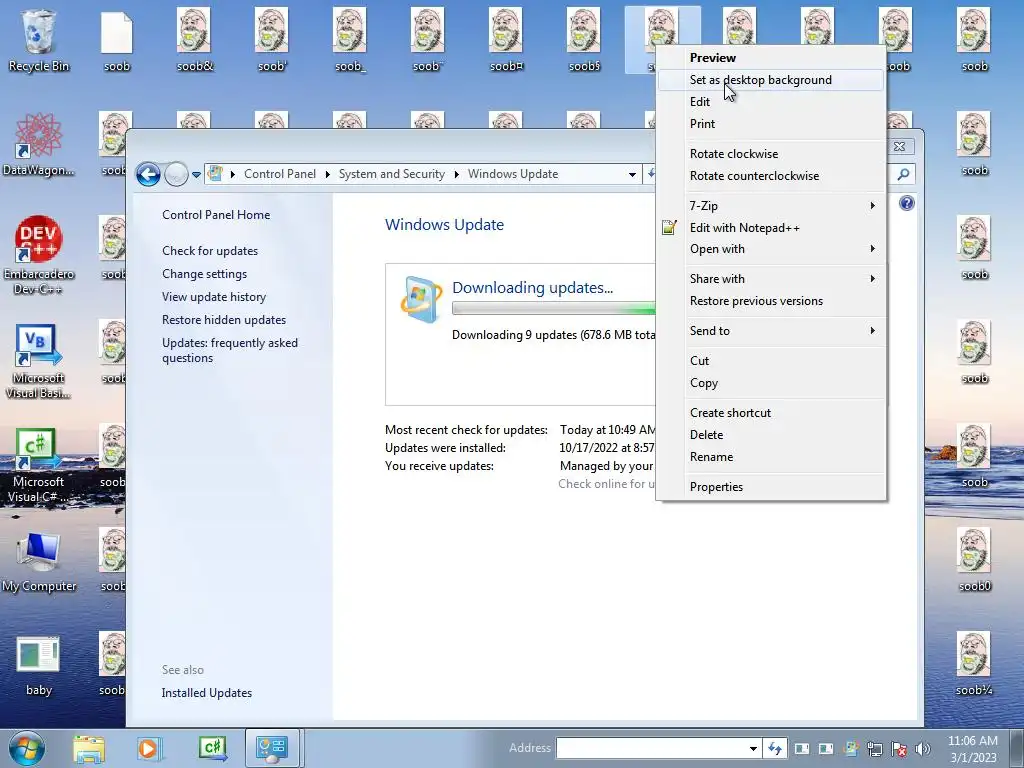This screenshot has height=768, width=1024.
Task: Select the blank soob file icon
Action: tap(117, 40)
